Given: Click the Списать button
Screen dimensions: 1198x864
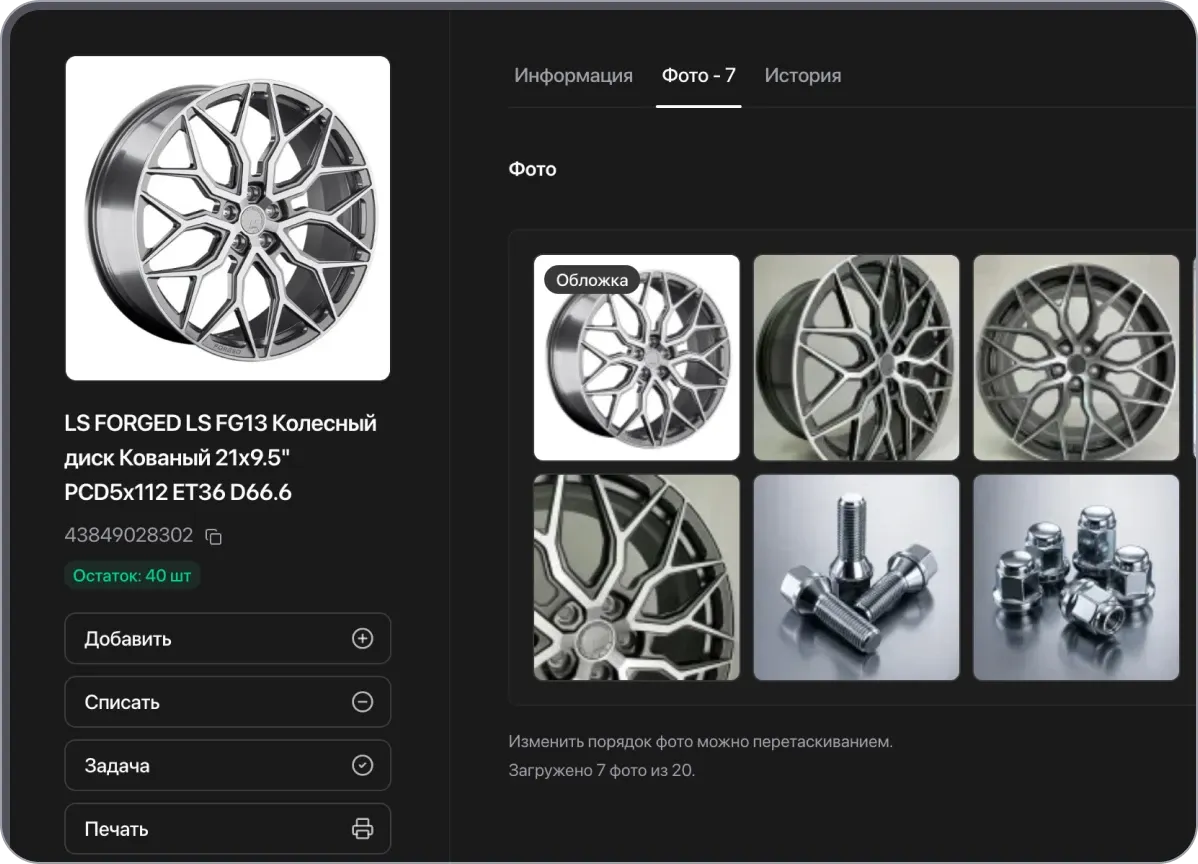Looking at the screenshot, I should click(228, 702).
